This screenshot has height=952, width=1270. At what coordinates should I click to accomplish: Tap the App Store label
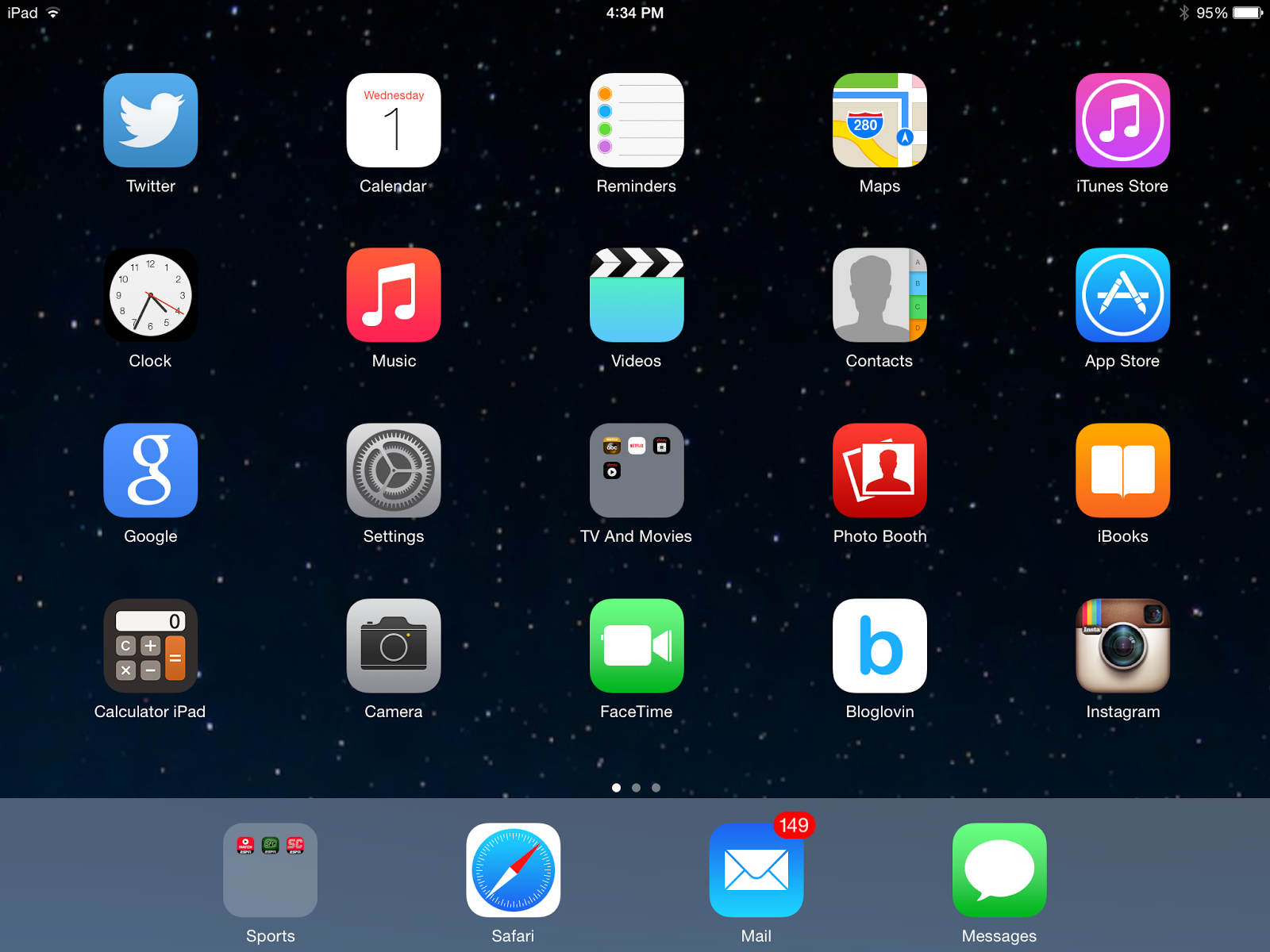point(1122,361)
